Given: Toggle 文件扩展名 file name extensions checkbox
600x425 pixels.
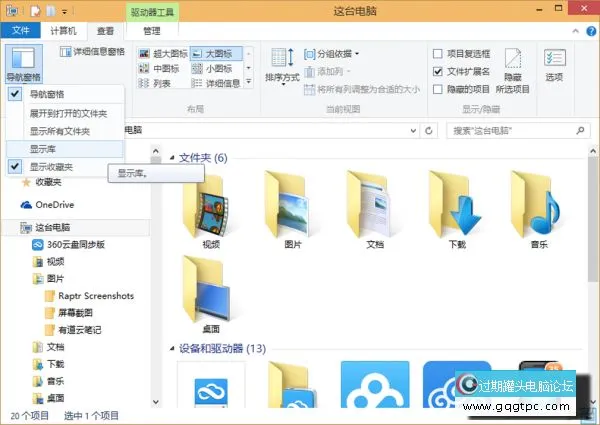Looking at the screenshot, I should (x=438, y=72).
